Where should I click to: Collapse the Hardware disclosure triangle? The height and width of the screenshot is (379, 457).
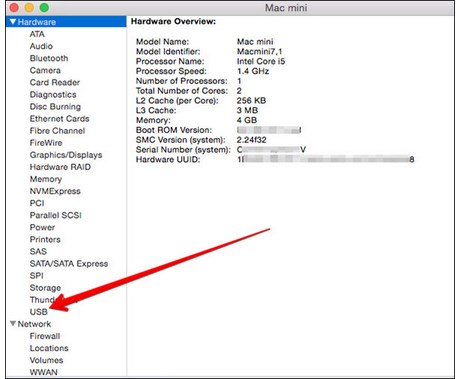click(13, 22)
